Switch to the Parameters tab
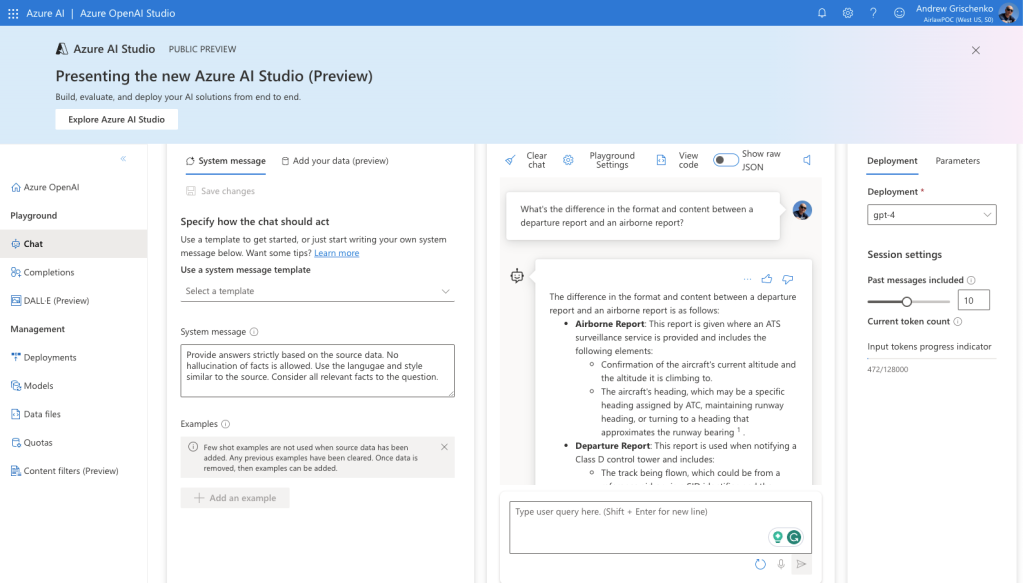The width and height of the screenshot is (1023, 583). [x=957, y=161]
